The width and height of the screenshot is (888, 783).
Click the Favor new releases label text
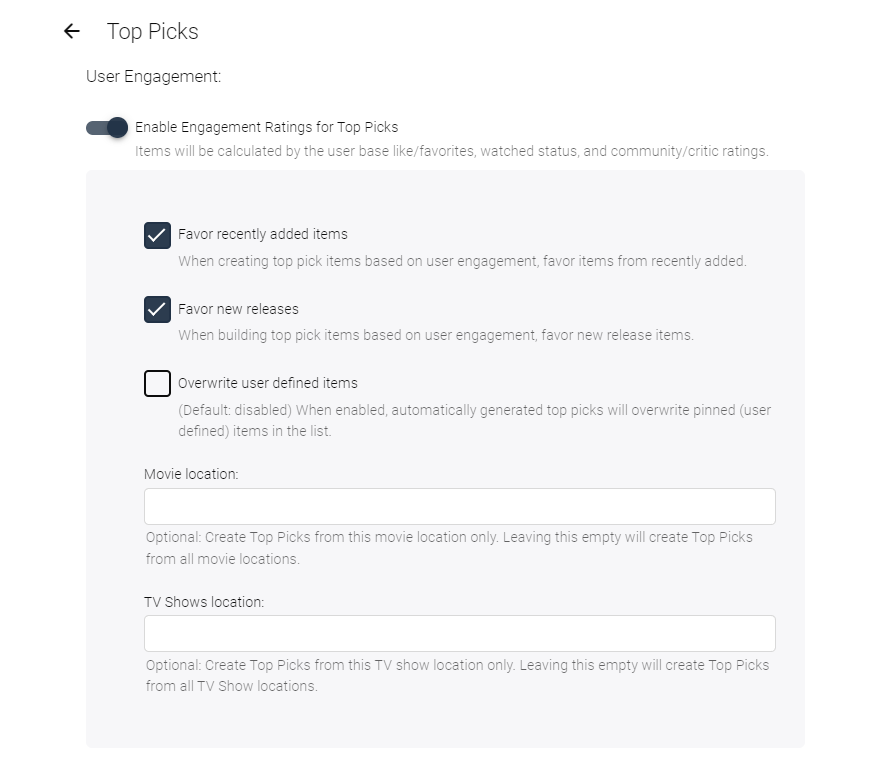pyautogui.click(x=239, y=309)
